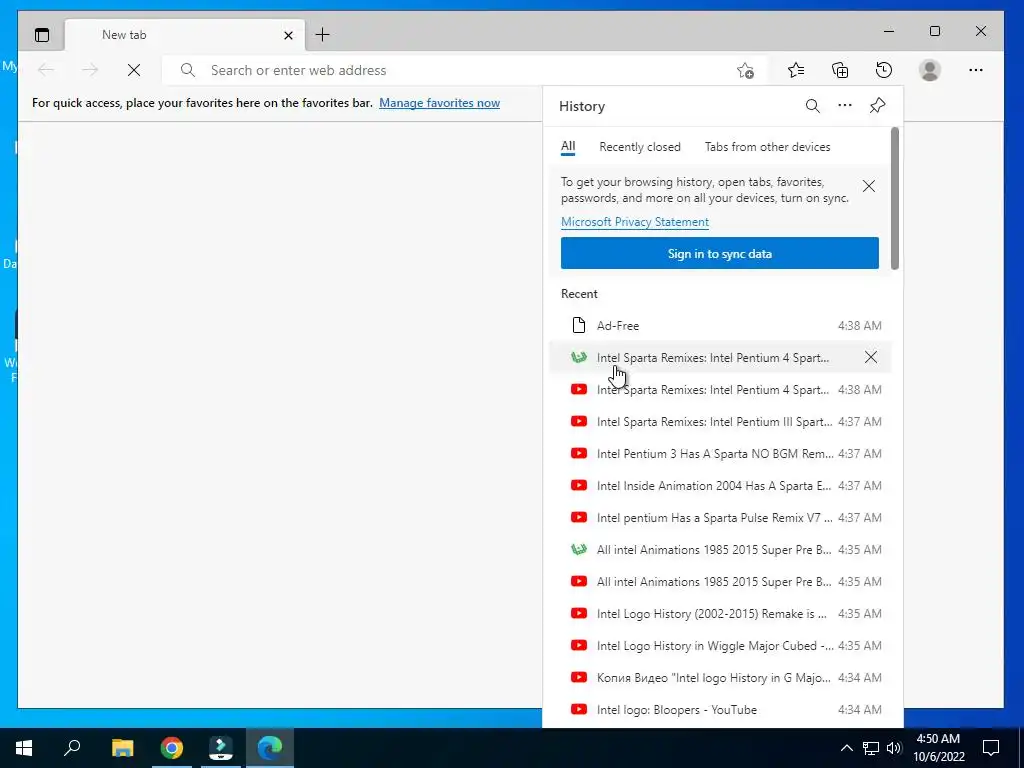Click Microsoft Edge taskbar icon
This screenshot has width=1024, height=768.
point(270,748)
